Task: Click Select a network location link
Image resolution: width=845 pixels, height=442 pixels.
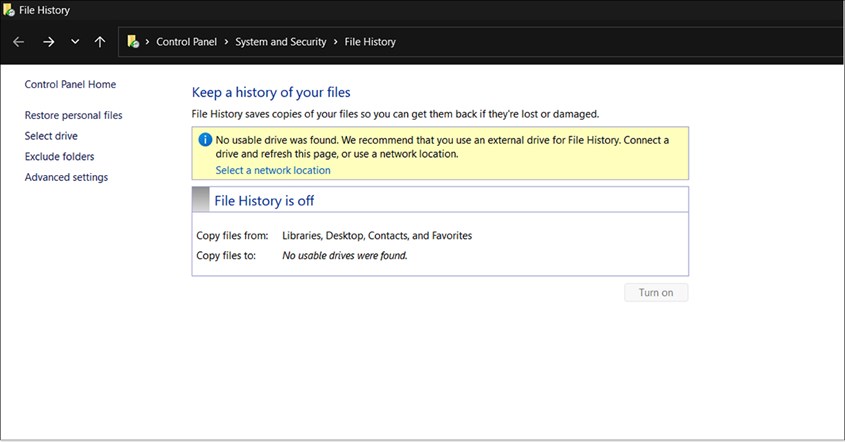Action: [x=273, y=170]
